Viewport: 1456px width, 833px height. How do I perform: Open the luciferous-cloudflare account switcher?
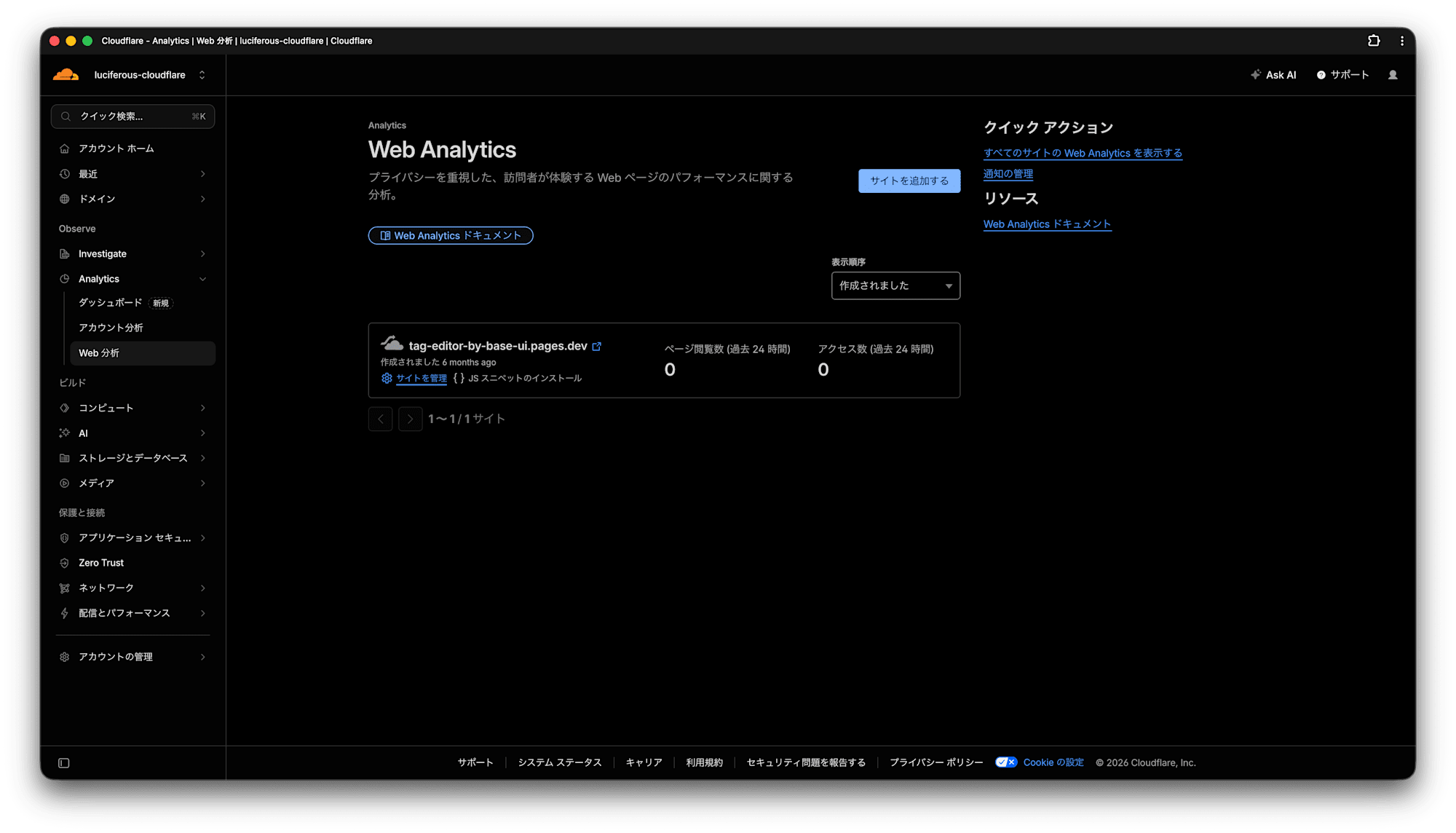point(150,75)
